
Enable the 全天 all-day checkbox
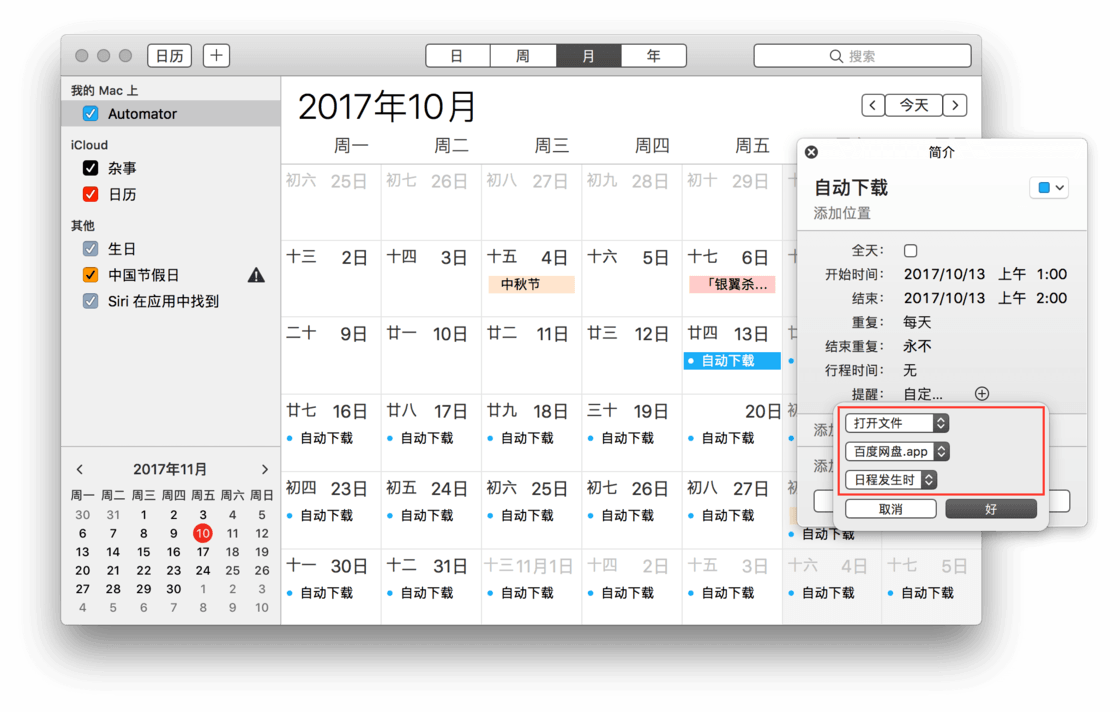pos(910,251)
